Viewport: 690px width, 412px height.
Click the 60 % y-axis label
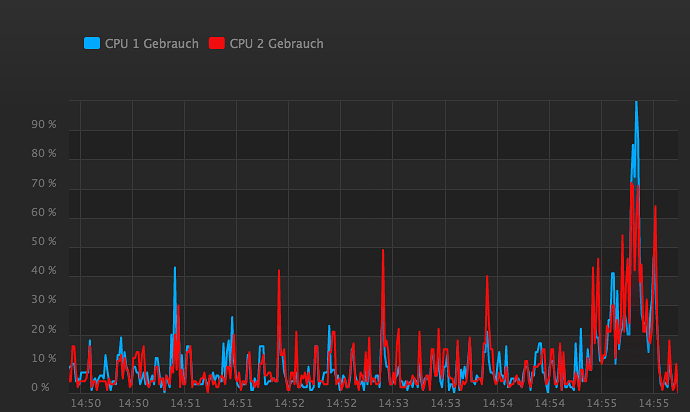(x=44, y=213)
